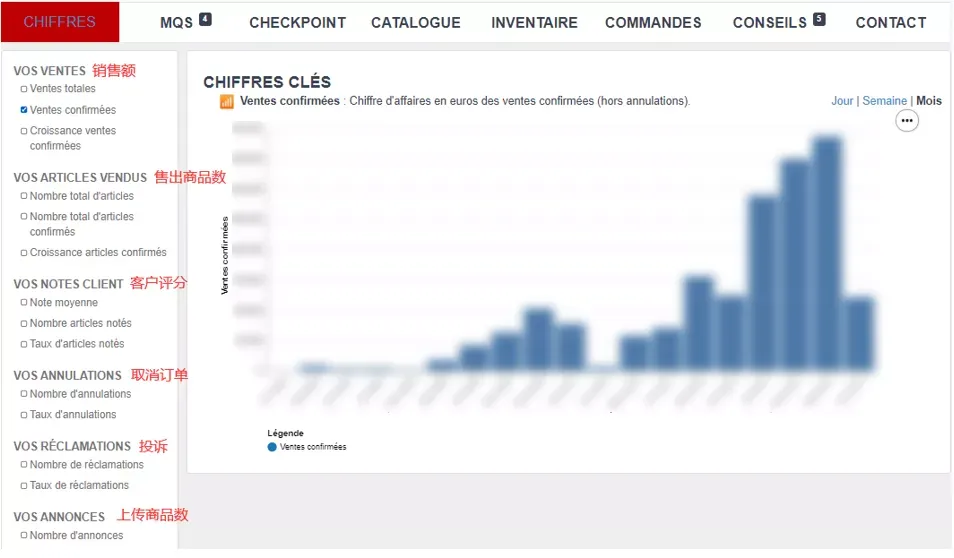Open the CHECKPOINT tab

(298, 23)
